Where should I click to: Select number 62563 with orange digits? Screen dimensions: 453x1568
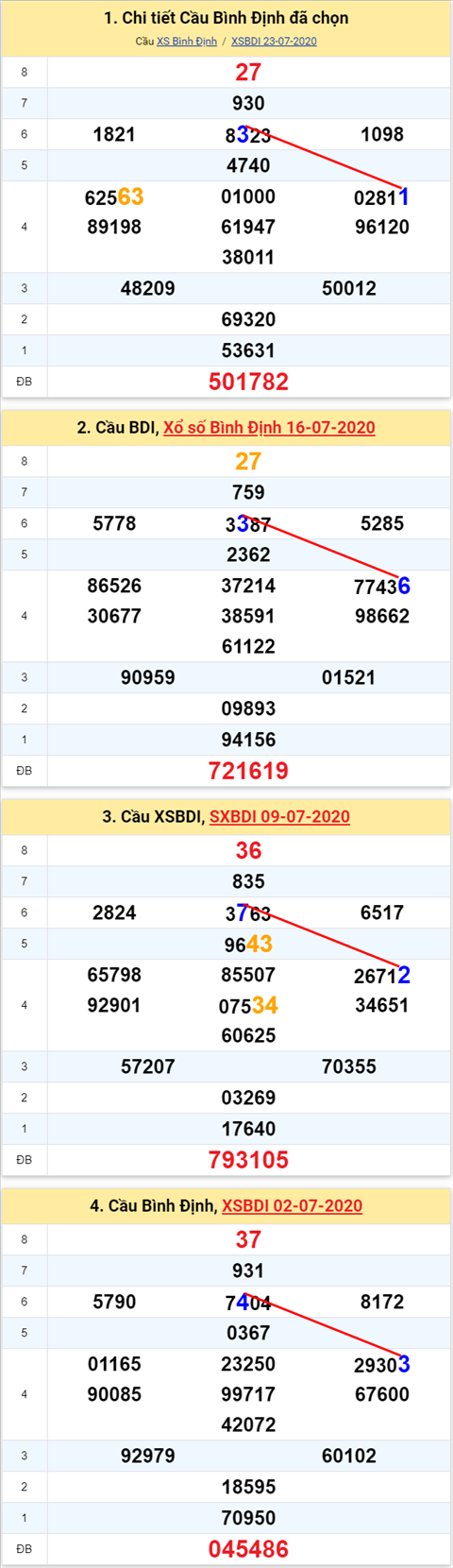(x=114, y=196)
